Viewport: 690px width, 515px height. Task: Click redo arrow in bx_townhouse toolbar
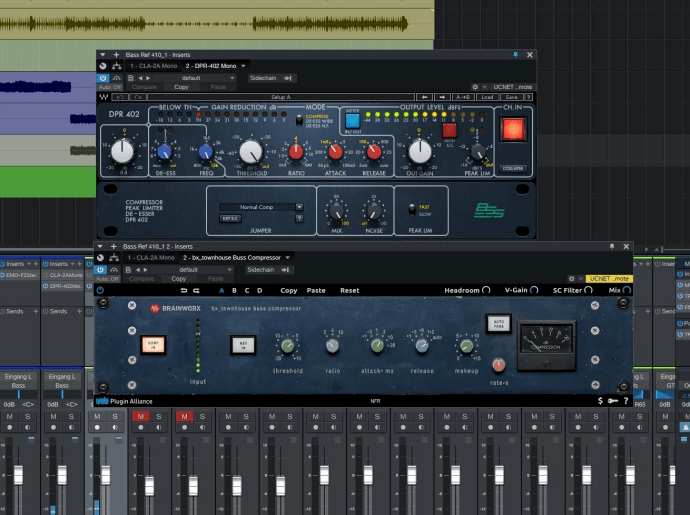196,291
